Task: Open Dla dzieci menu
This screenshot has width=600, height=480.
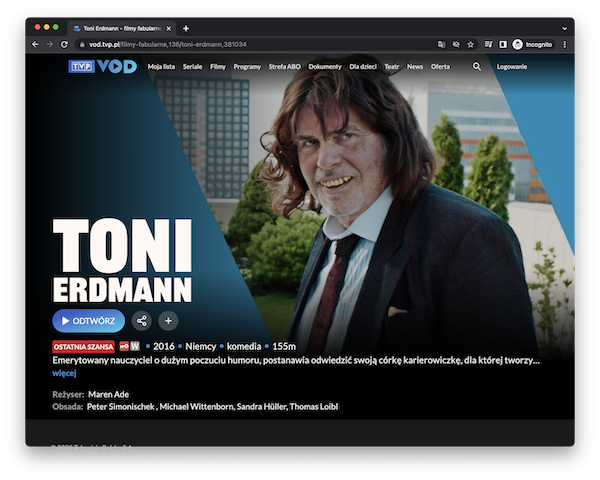Action: [363, 67]
